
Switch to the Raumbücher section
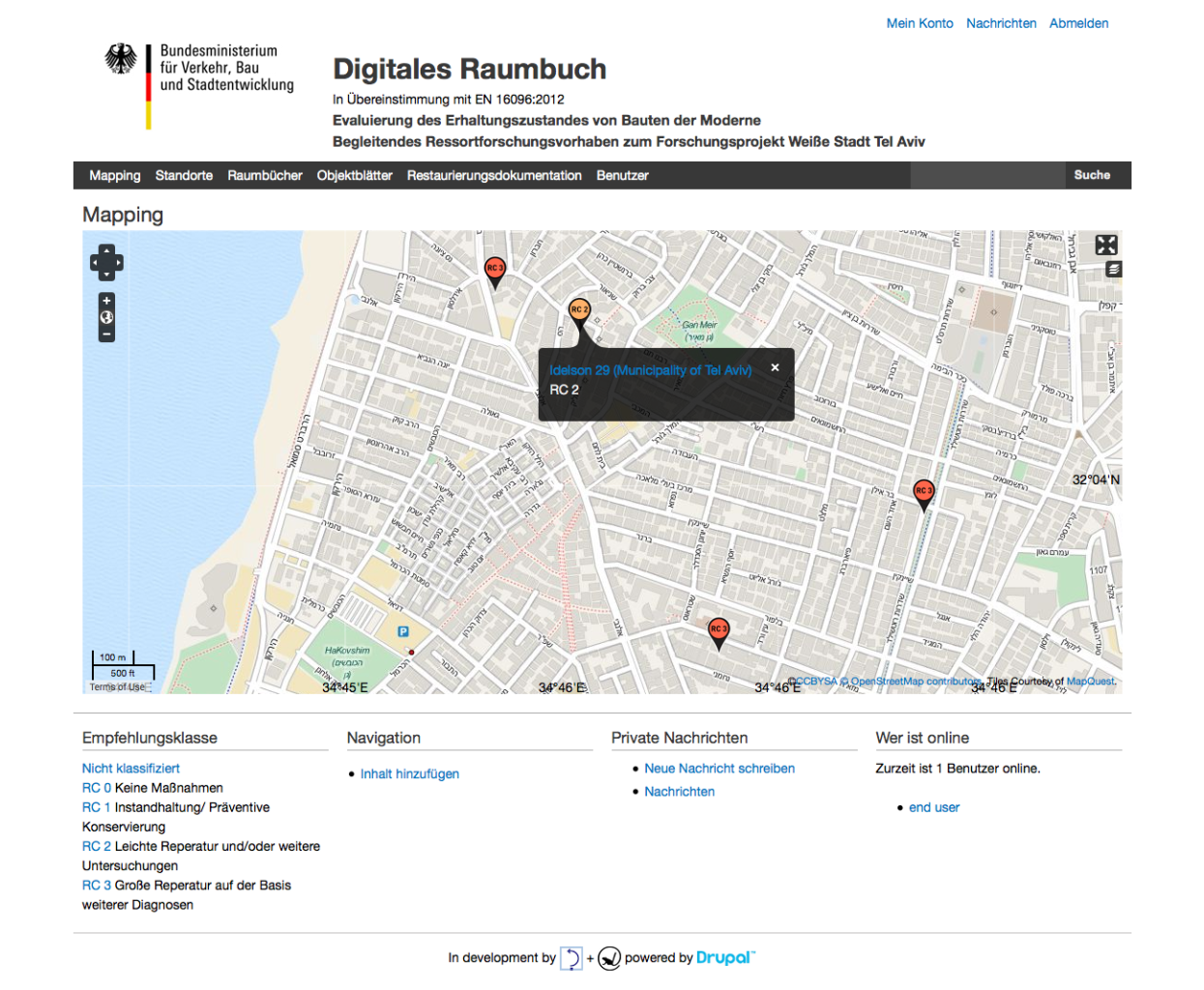[264, 175]
